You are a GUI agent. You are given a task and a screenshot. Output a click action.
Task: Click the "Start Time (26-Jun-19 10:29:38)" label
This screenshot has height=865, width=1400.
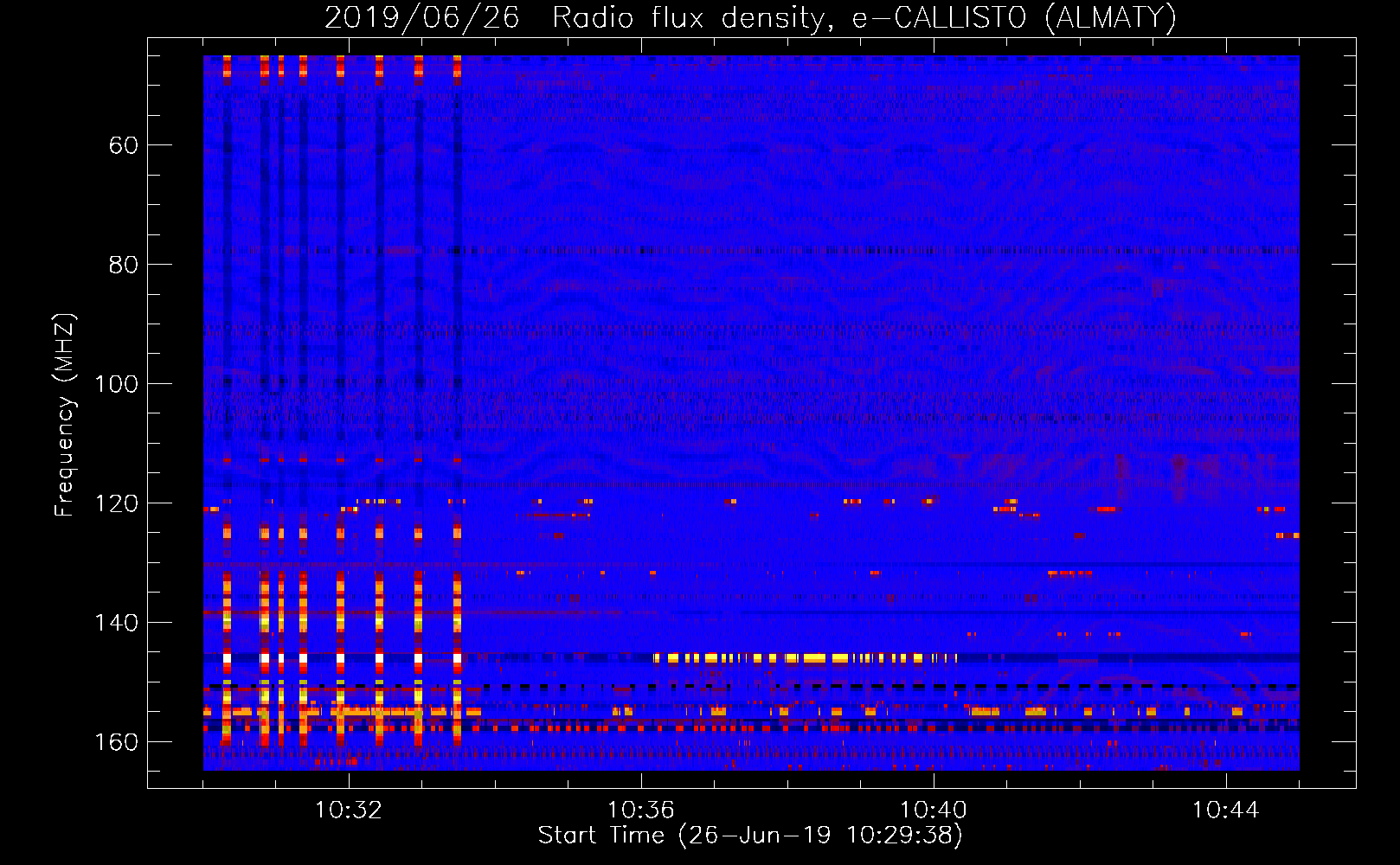click(750, 836)
